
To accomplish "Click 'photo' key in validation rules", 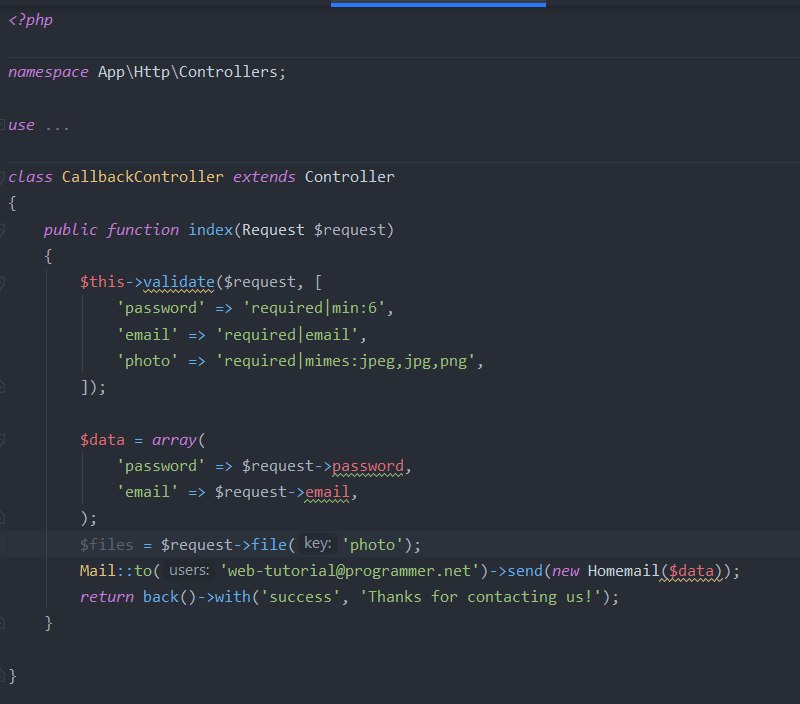I will coord(147,361).
